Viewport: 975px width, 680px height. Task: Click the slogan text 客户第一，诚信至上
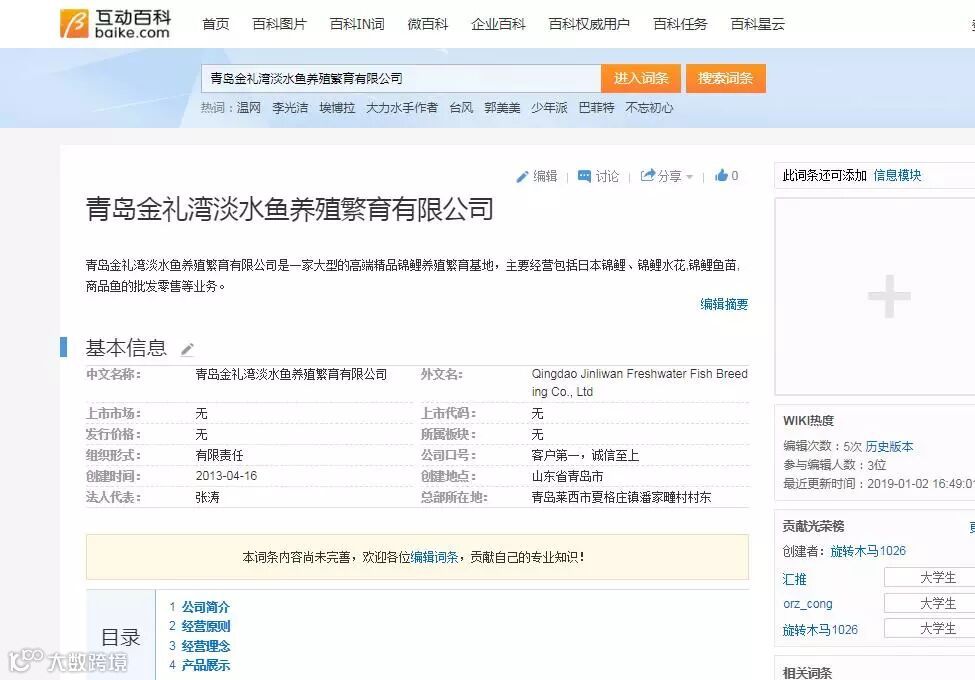[585, 455]
